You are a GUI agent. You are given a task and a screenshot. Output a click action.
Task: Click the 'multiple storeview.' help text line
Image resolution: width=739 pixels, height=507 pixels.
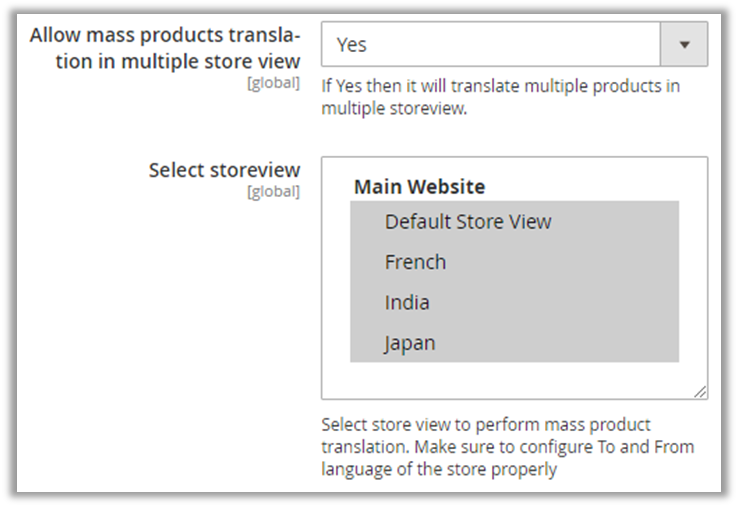coord(394,108)
